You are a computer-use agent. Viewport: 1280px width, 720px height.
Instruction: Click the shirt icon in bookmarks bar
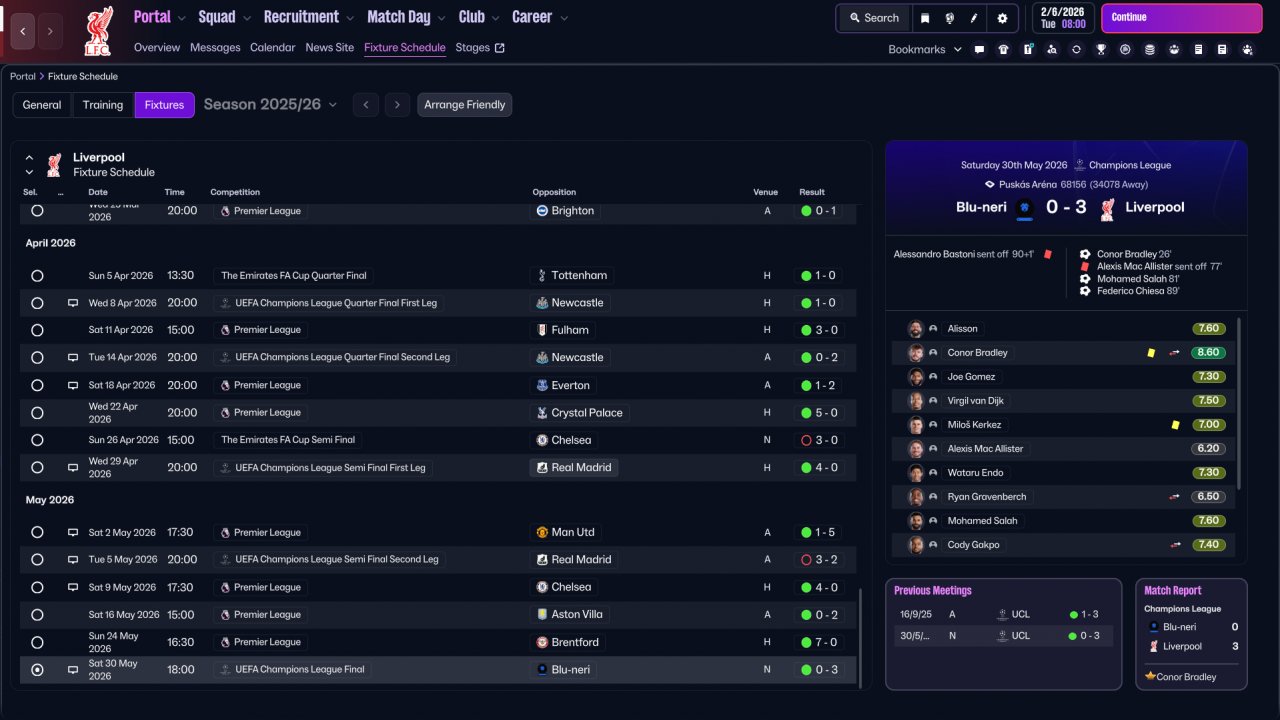1003,49
